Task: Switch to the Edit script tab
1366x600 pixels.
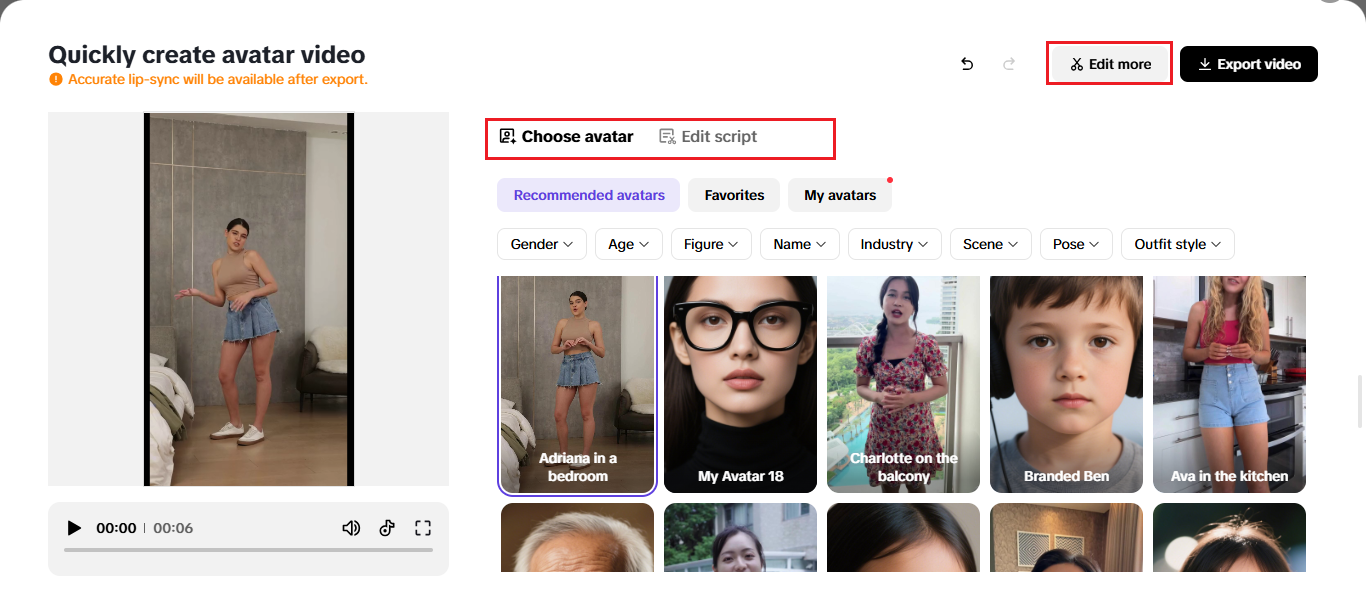Action: click(708, 137)
